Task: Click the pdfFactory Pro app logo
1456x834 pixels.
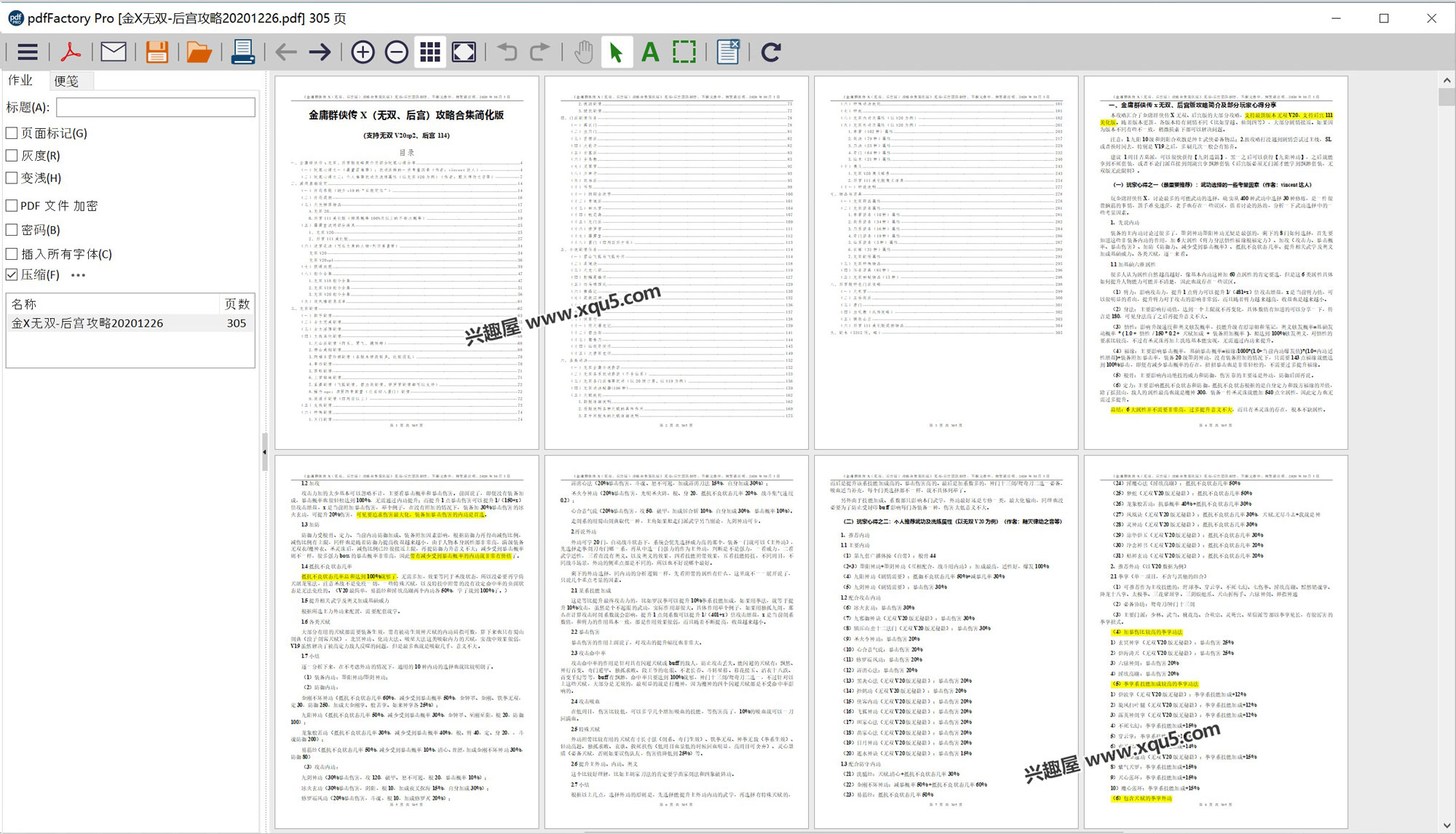Action: point(15,18)
